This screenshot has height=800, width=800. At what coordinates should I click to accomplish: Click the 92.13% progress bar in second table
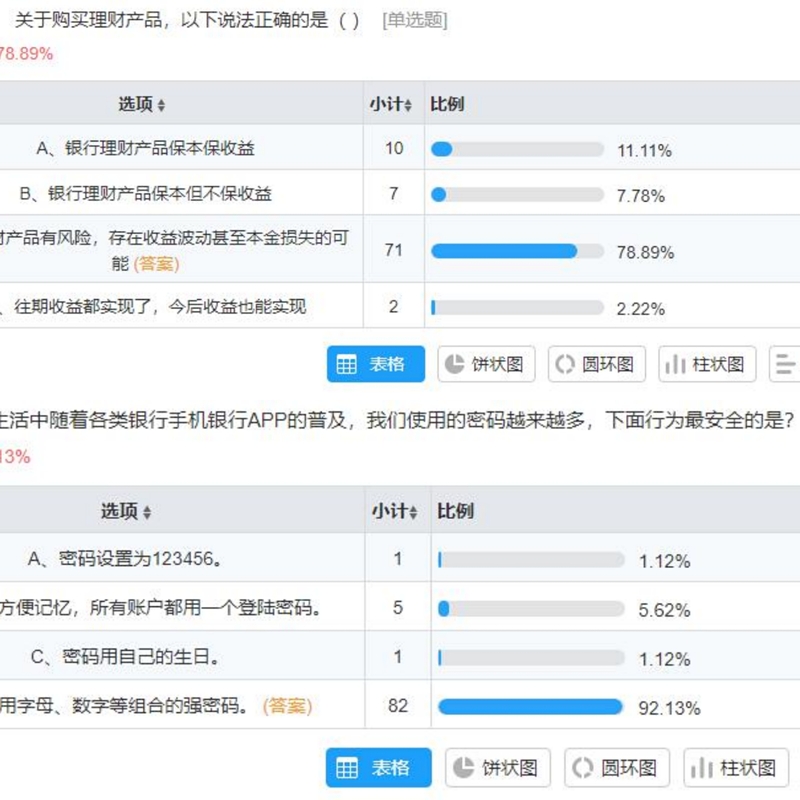pyautogui.click(x=530, y=707)
